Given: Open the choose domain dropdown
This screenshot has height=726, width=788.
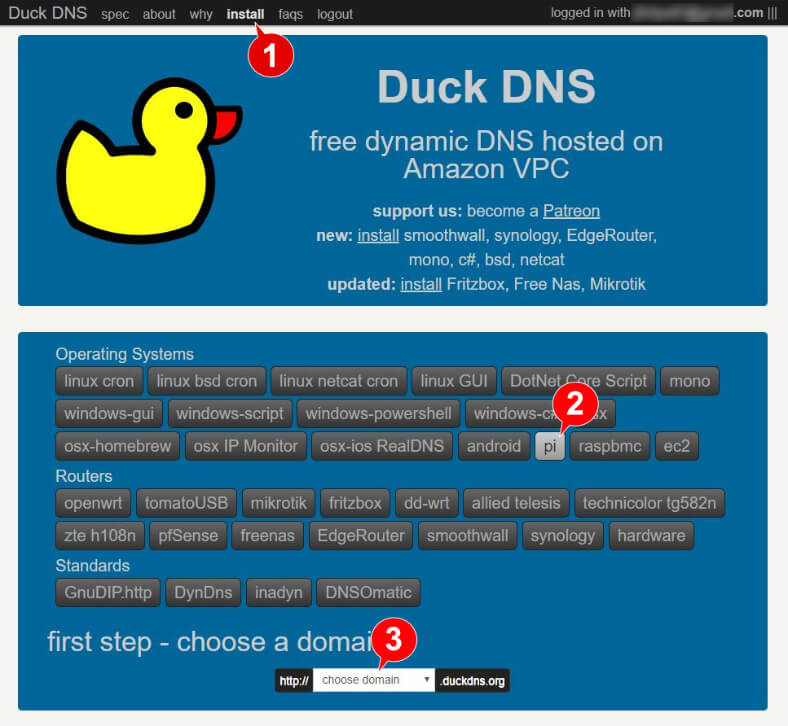Looking at the screenshot, I should pyautogui.click(x=373, y=680).
